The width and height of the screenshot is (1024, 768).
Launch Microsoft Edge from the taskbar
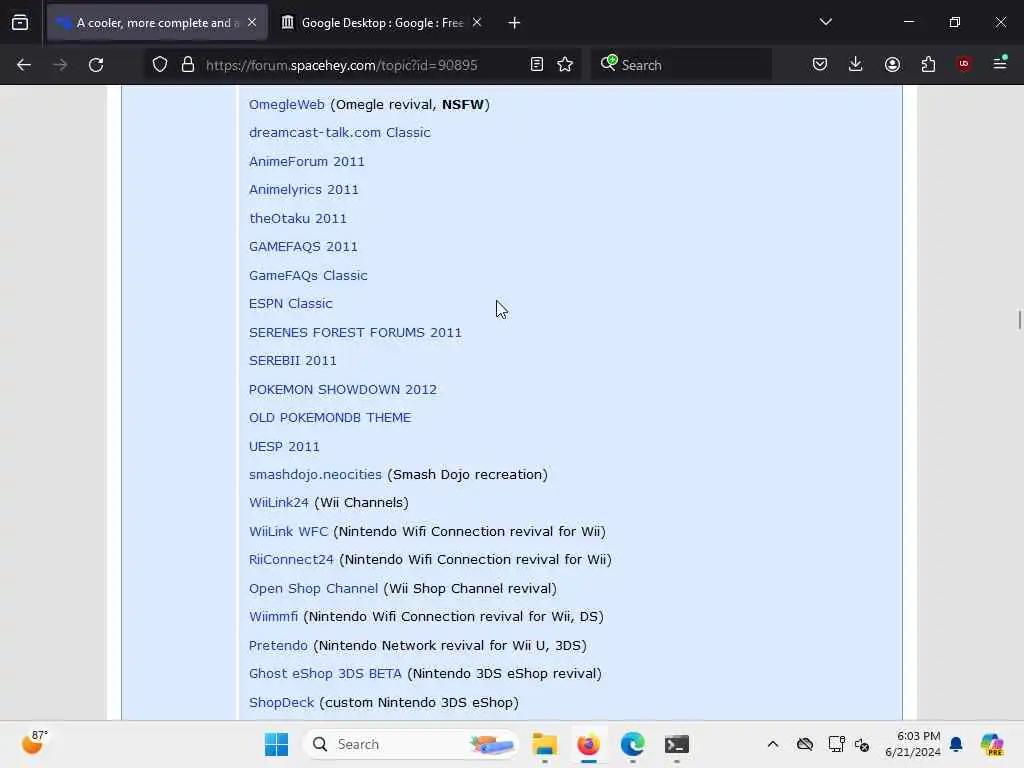[632, 744]
